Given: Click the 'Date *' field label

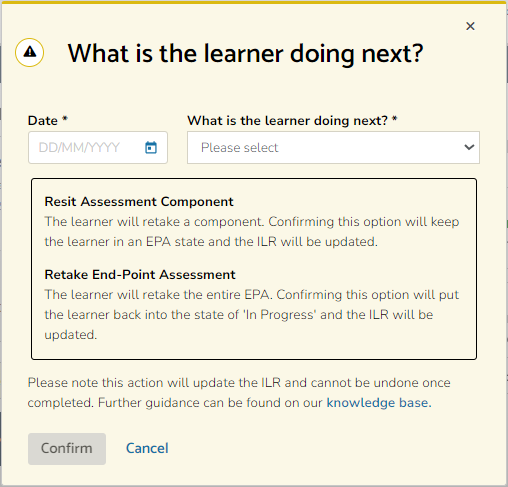Looking at the screenshot, I should point(48,120).
